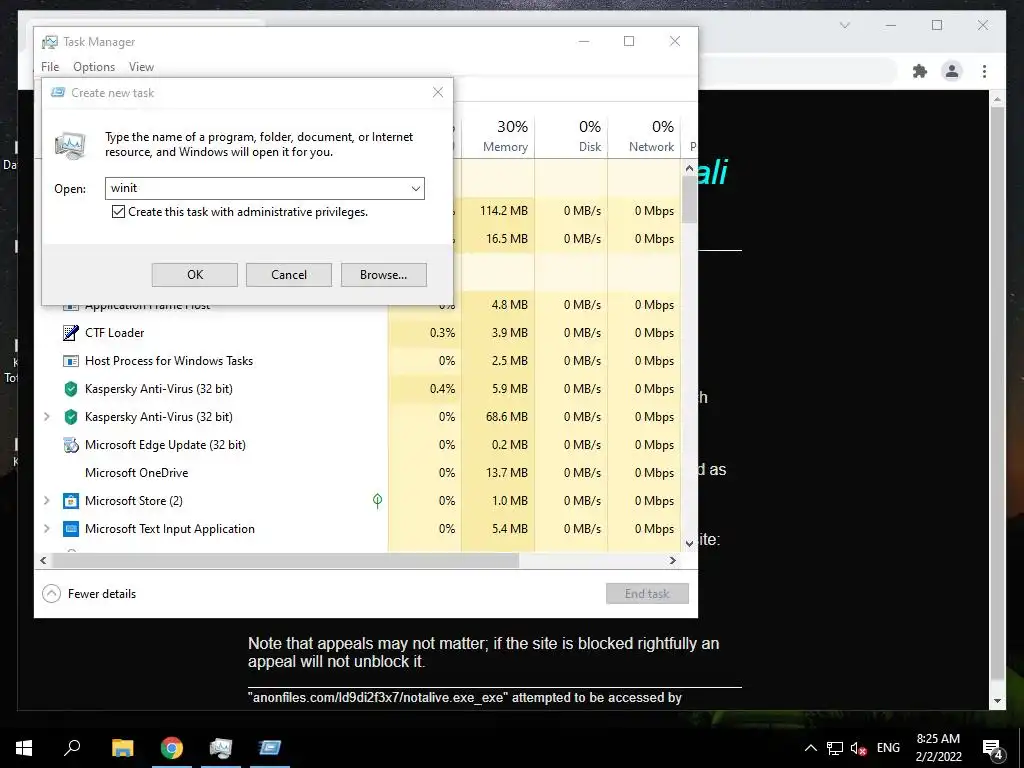Uncheck Create this task with administrative privileges
Screen dimensions: 1024x768
[x=118, y=212]
